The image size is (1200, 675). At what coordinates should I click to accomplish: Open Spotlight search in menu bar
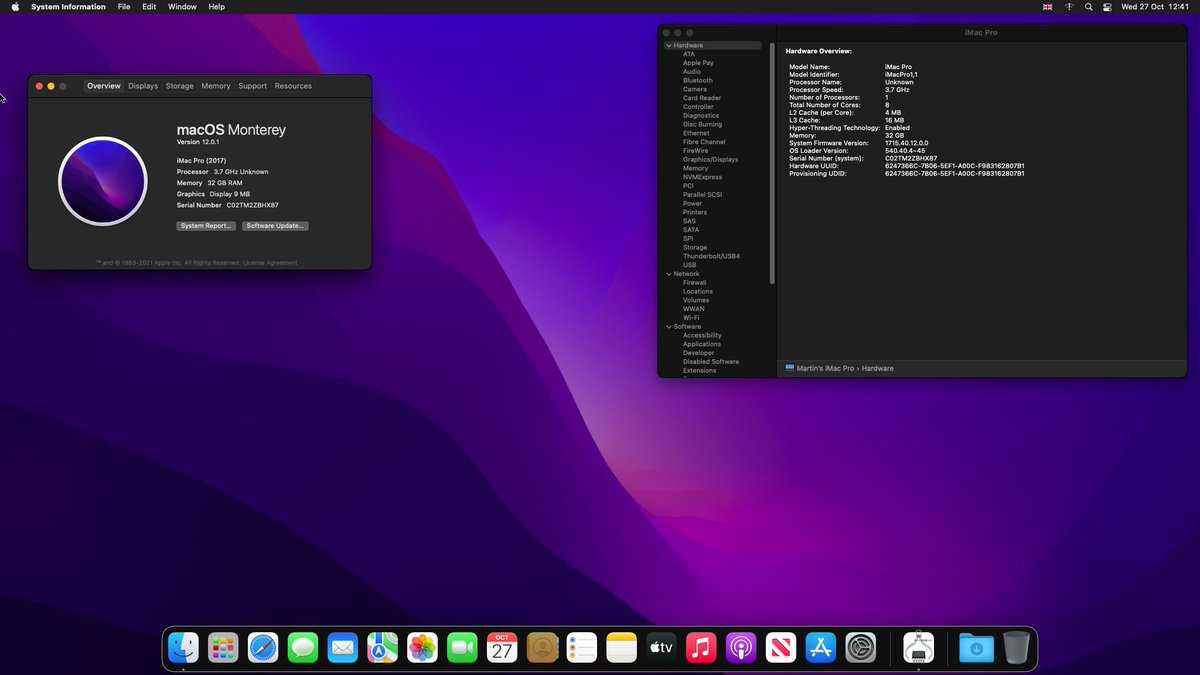pos(1088,7)
